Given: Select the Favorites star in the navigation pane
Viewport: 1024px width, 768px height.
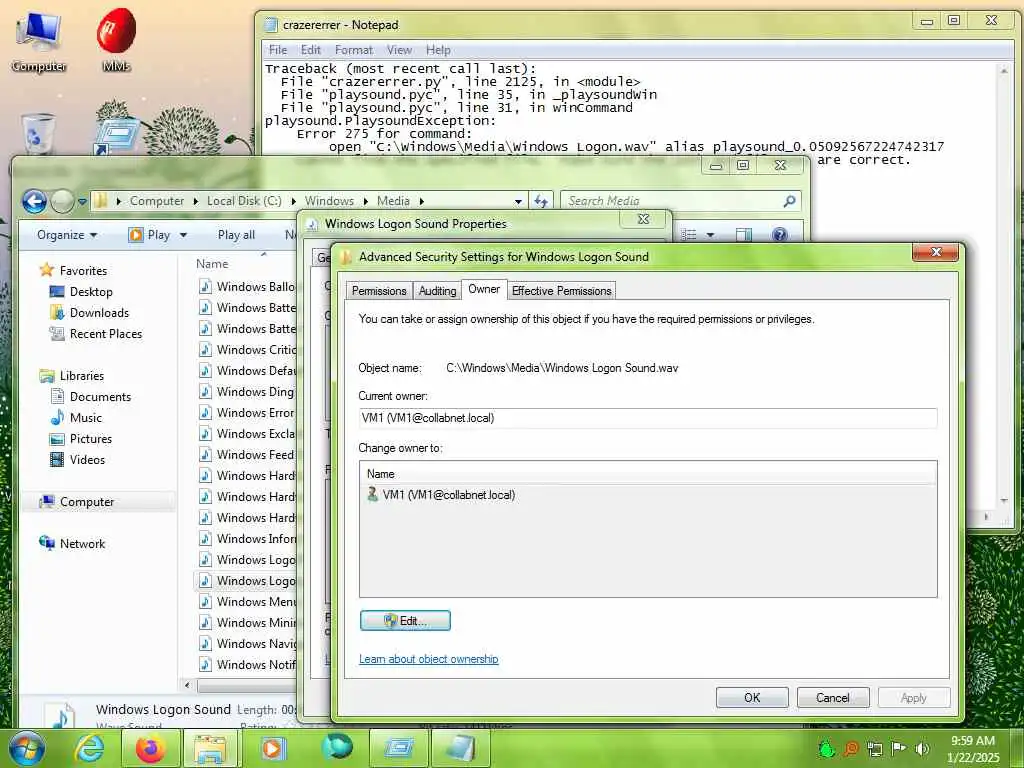Looking at the screenshot, I should (x=46, y=270).
